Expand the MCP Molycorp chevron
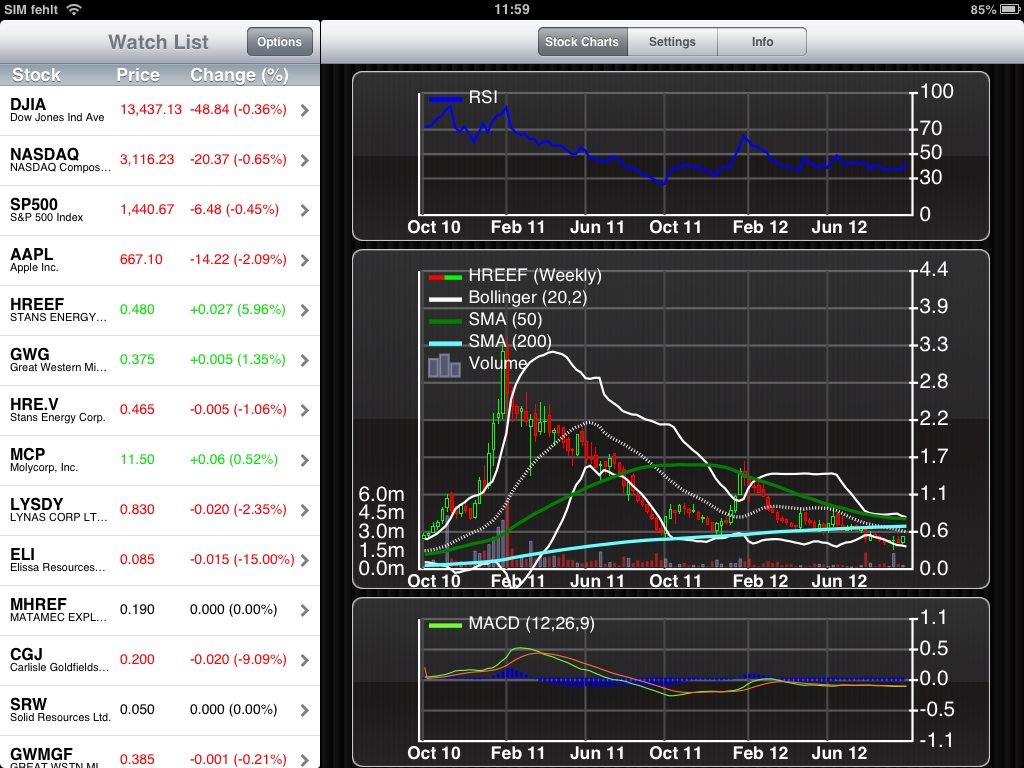 click(305, 460)
